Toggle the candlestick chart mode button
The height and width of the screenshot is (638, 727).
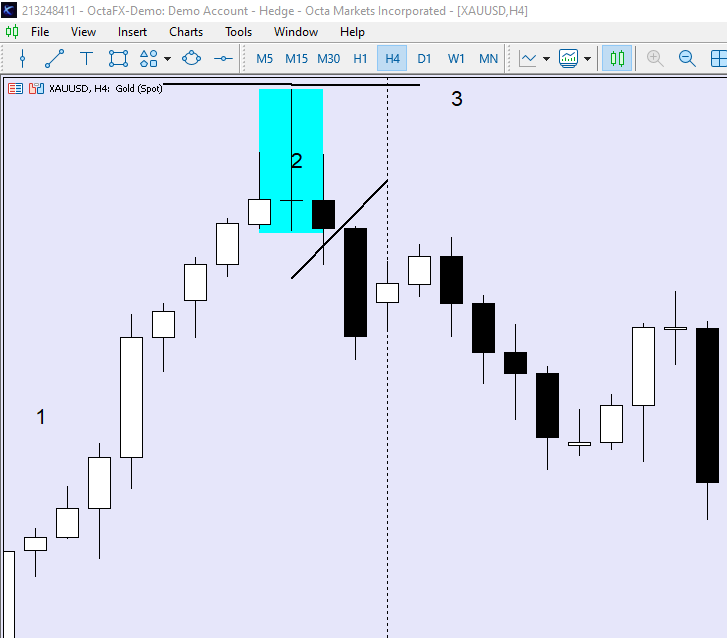[617, 58]
